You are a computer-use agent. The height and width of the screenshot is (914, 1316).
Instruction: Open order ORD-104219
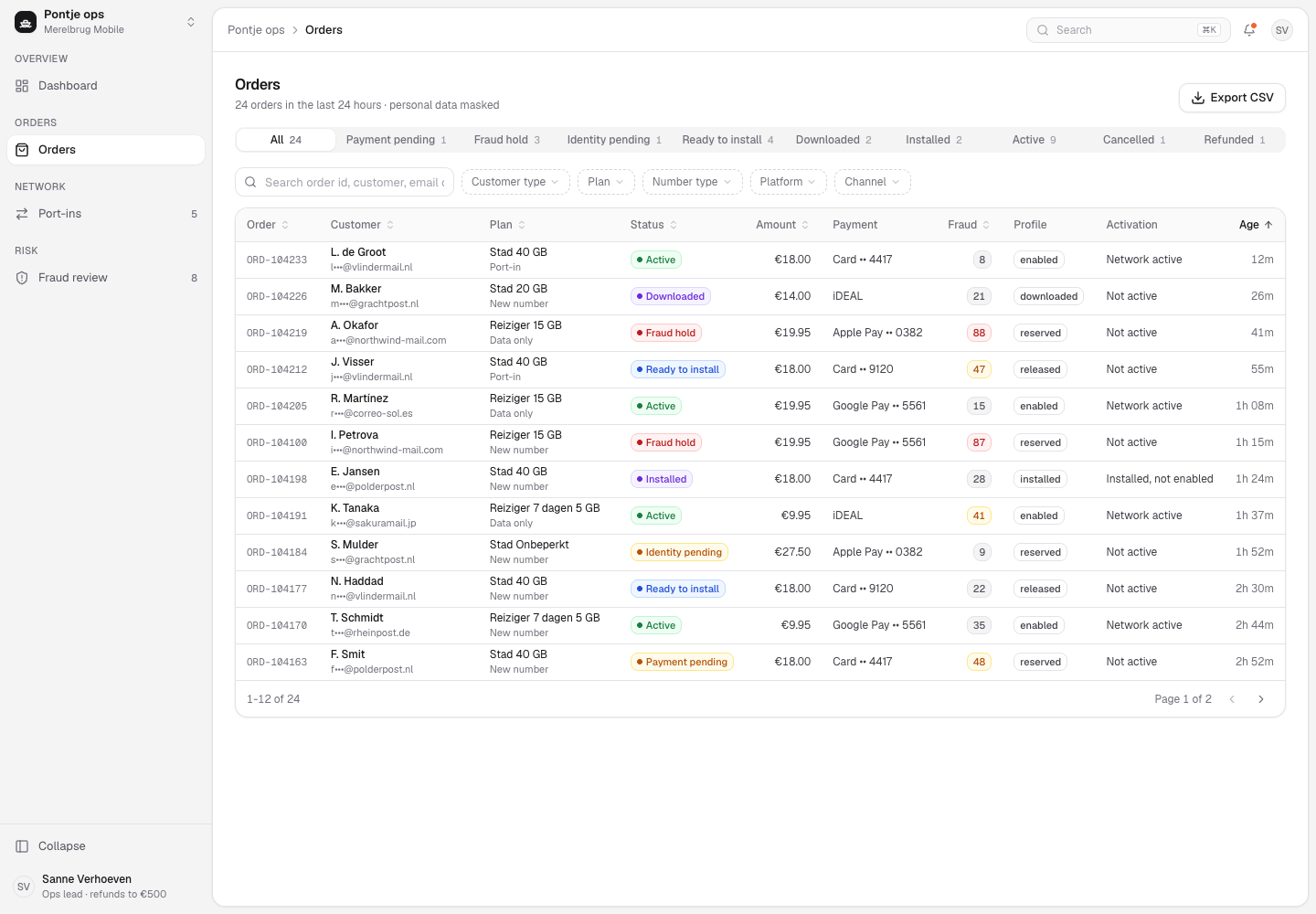pyautogui.click(x=277, y=334)
